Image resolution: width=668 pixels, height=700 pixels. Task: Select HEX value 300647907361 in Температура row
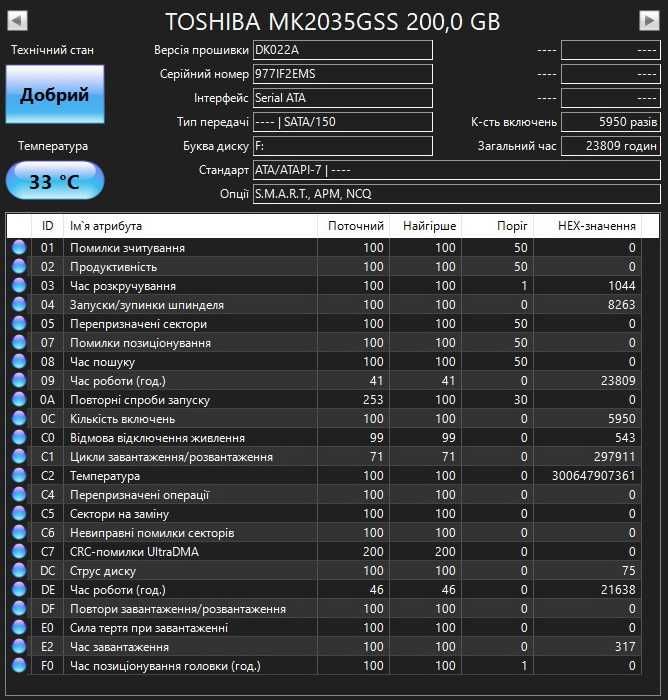coord(593,475)
